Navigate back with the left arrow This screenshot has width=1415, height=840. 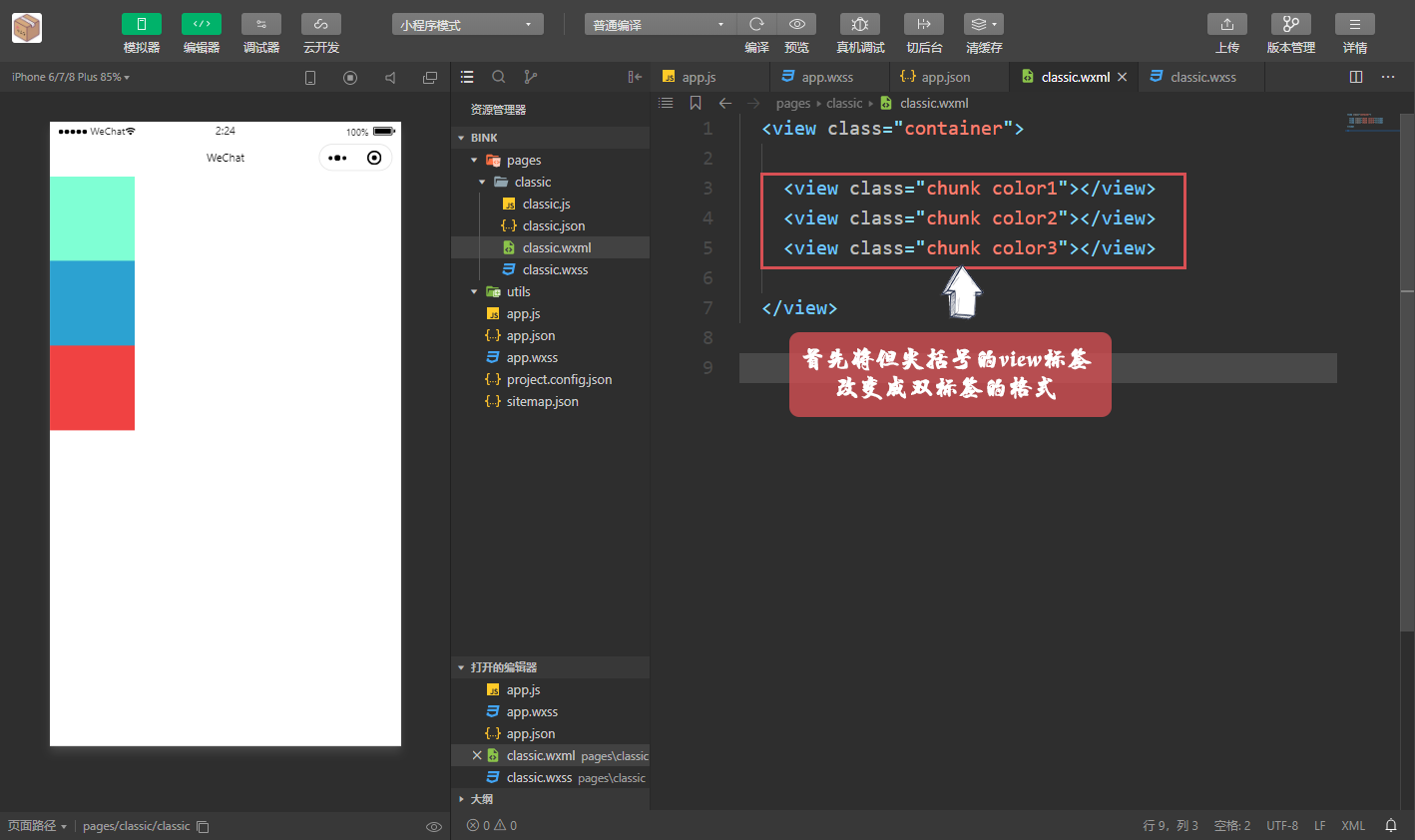(725, 103)
